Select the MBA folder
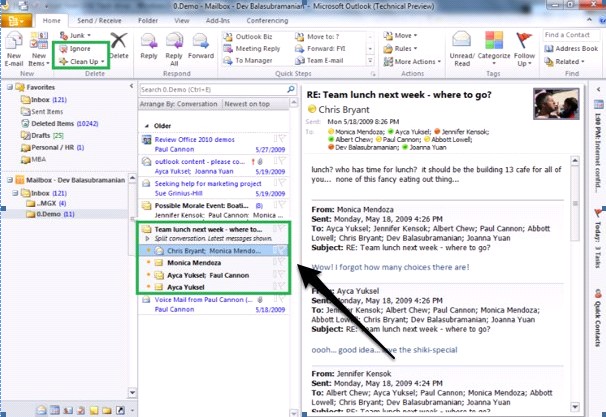 coord(34,160)
